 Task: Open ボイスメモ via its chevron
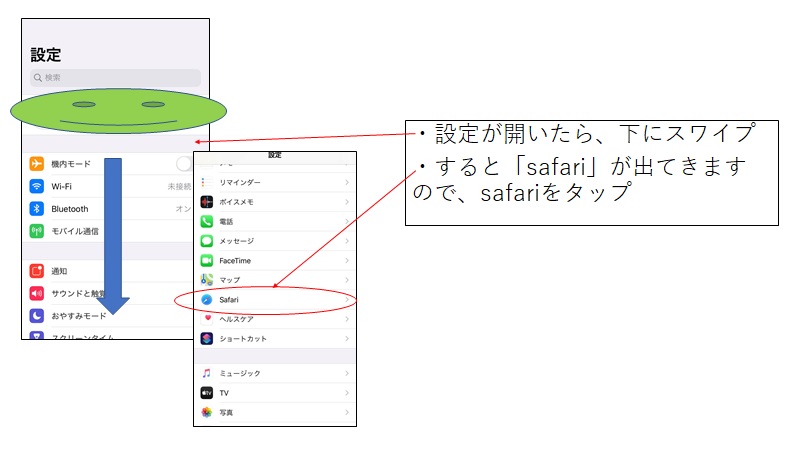click(x=347, y=202)
